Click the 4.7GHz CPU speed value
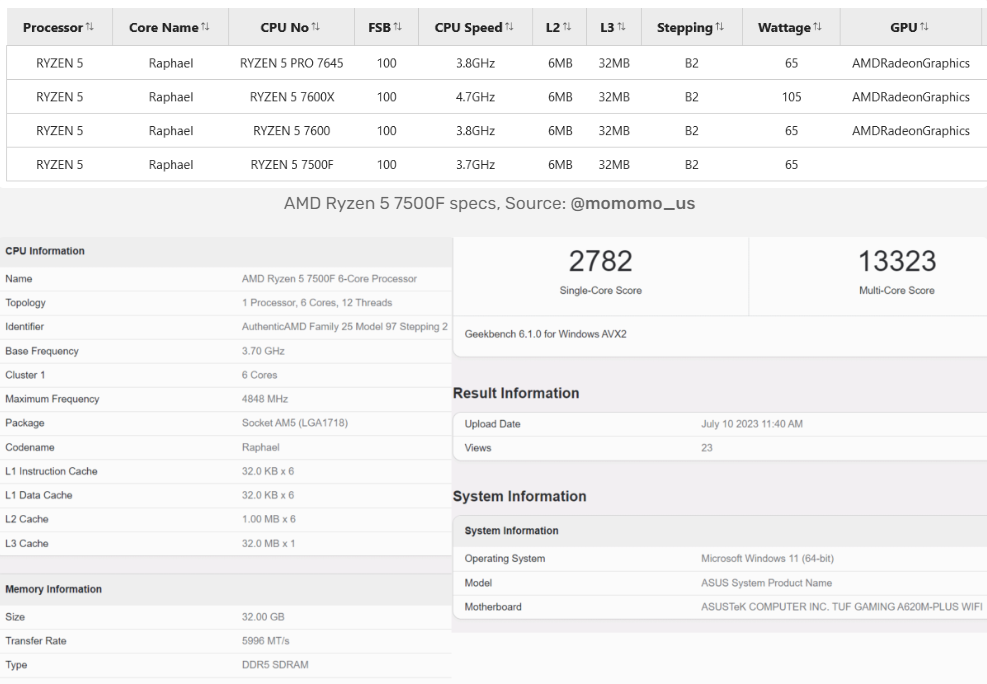The height and width of the screenshot is (684, 987). pos(475,97)
